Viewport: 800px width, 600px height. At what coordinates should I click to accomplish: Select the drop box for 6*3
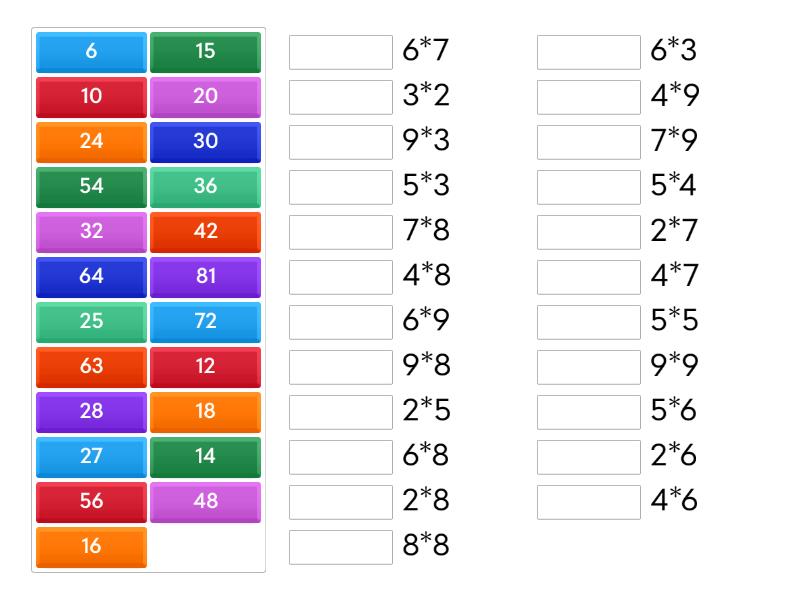pos(589,52)
